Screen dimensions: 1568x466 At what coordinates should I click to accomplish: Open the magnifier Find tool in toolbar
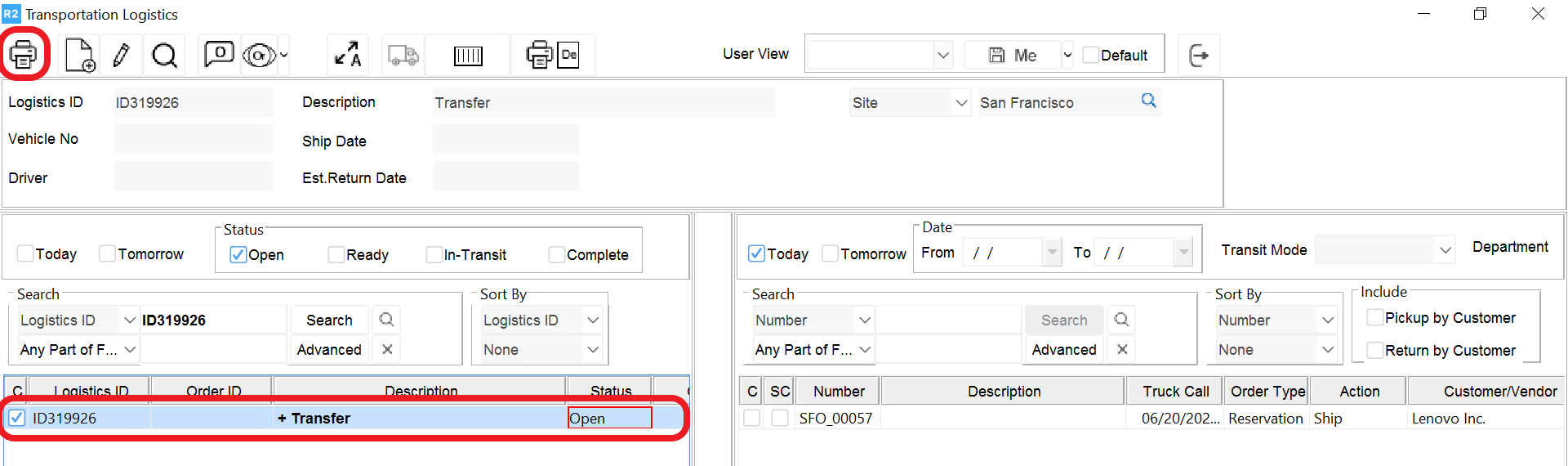click(164, 55)
